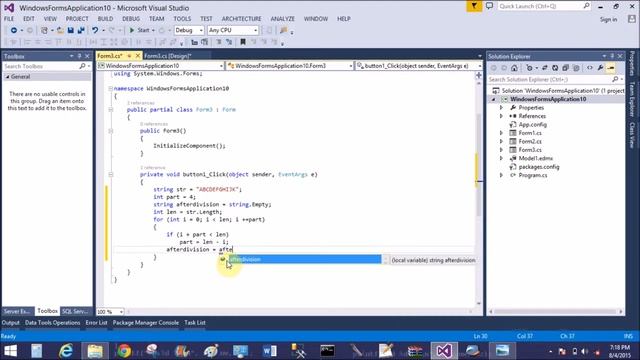Open the PROJECT menu
Image resolution: width=640 pixels, height=360 pixels.
77,19
